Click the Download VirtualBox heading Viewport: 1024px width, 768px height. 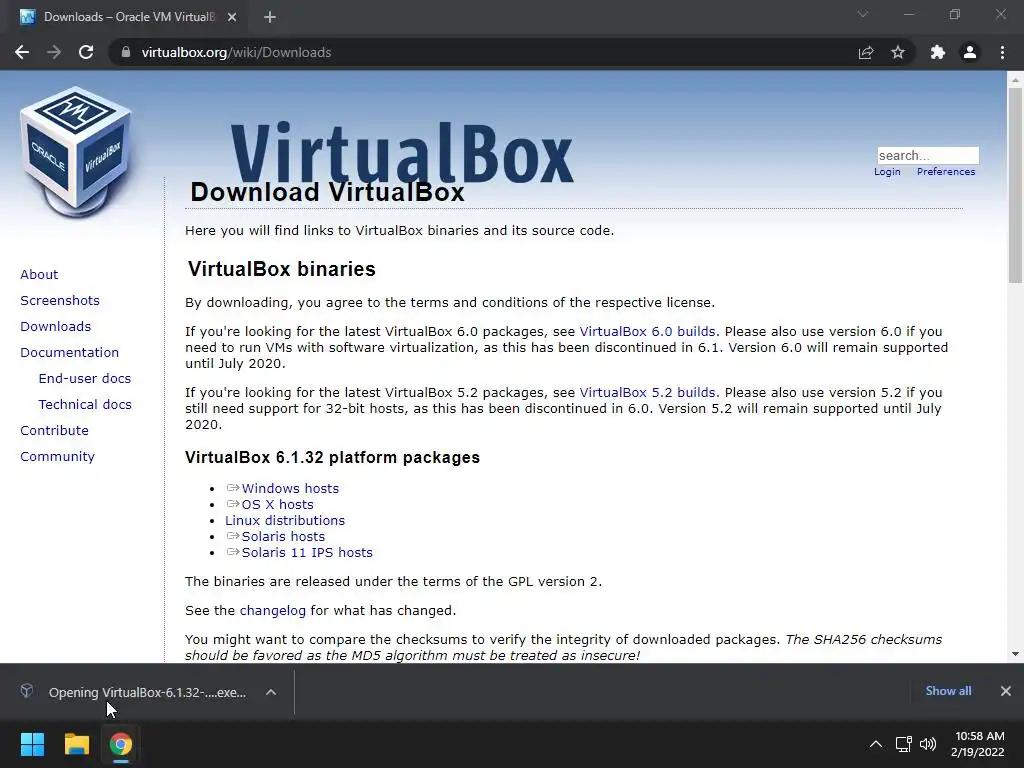[327, 192]
